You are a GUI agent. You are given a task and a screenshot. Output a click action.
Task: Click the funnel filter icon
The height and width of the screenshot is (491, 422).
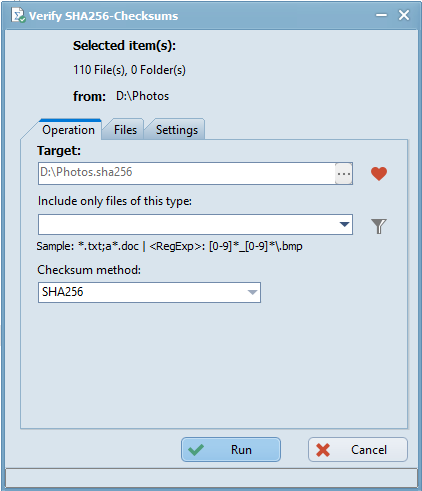click(379, 226)
